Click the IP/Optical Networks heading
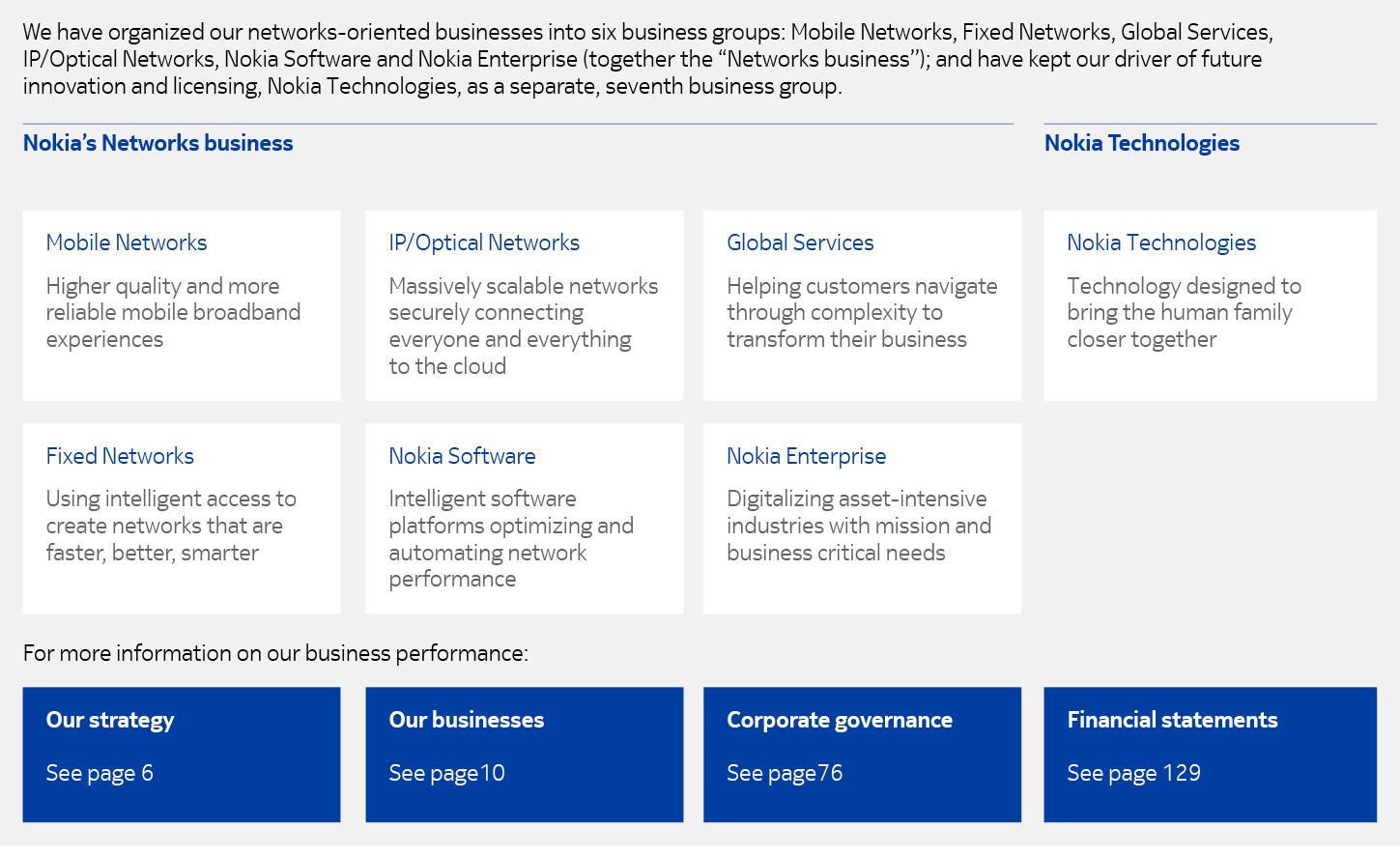 pos(484,243)
